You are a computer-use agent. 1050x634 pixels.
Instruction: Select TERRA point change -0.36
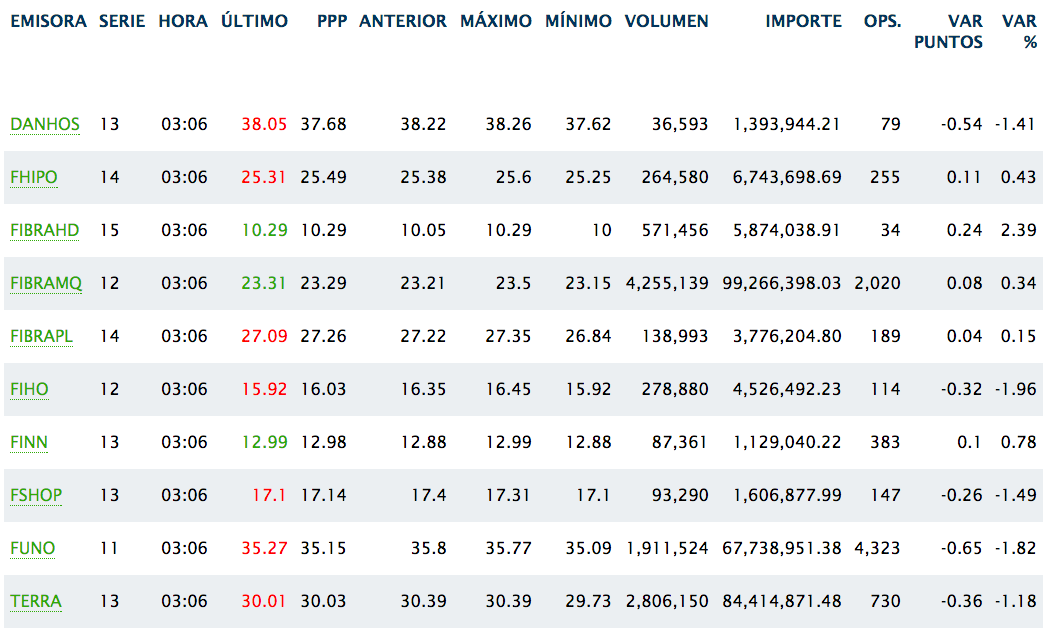962,601
